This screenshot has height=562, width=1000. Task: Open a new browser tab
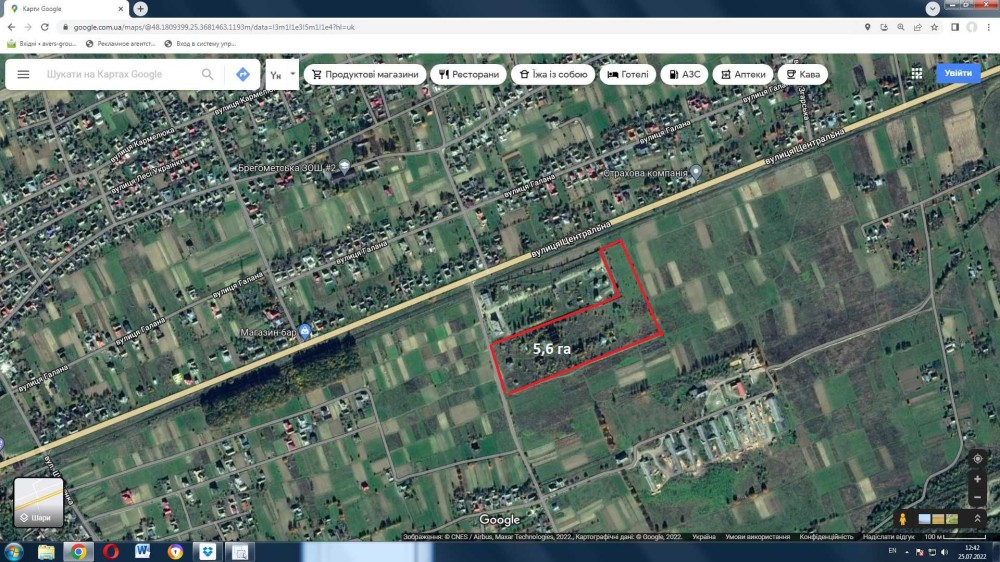pos(141,8)
